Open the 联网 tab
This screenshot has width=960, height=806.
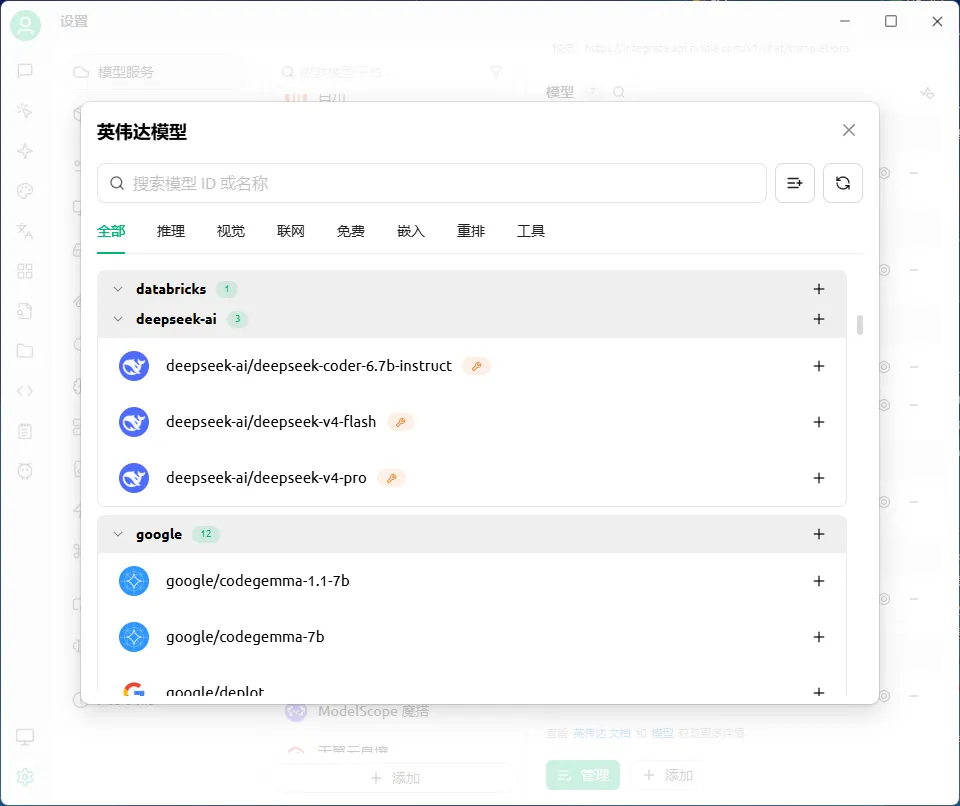291,231
